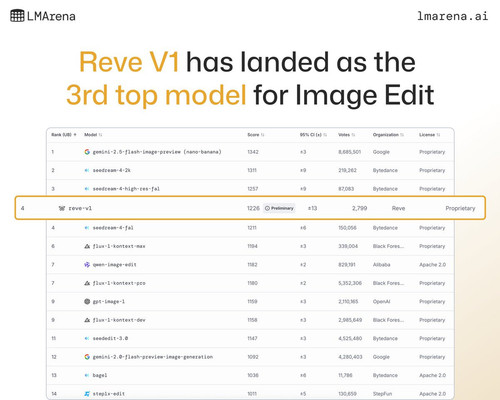Viewport: 500px width, 400px height.
Task: Toggle sort arrows on Votes column
Action: coord(353,135)
